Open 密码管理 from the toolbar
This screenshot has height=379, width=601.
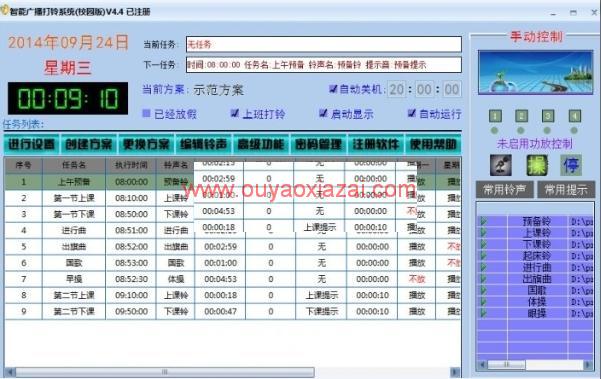click(x=319, y=144)
